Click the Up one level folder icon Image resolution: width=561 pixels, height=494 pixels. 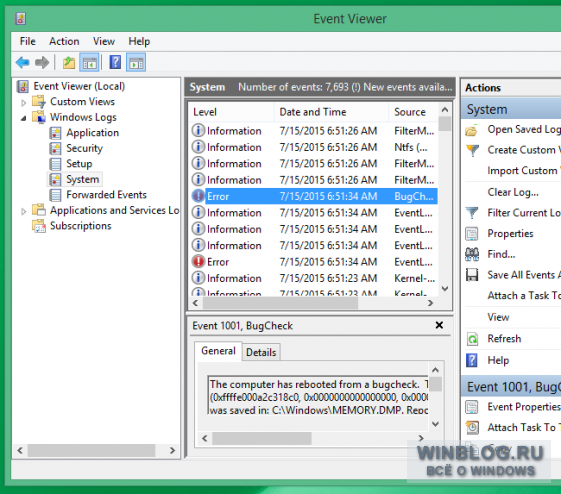coord(69,63)
